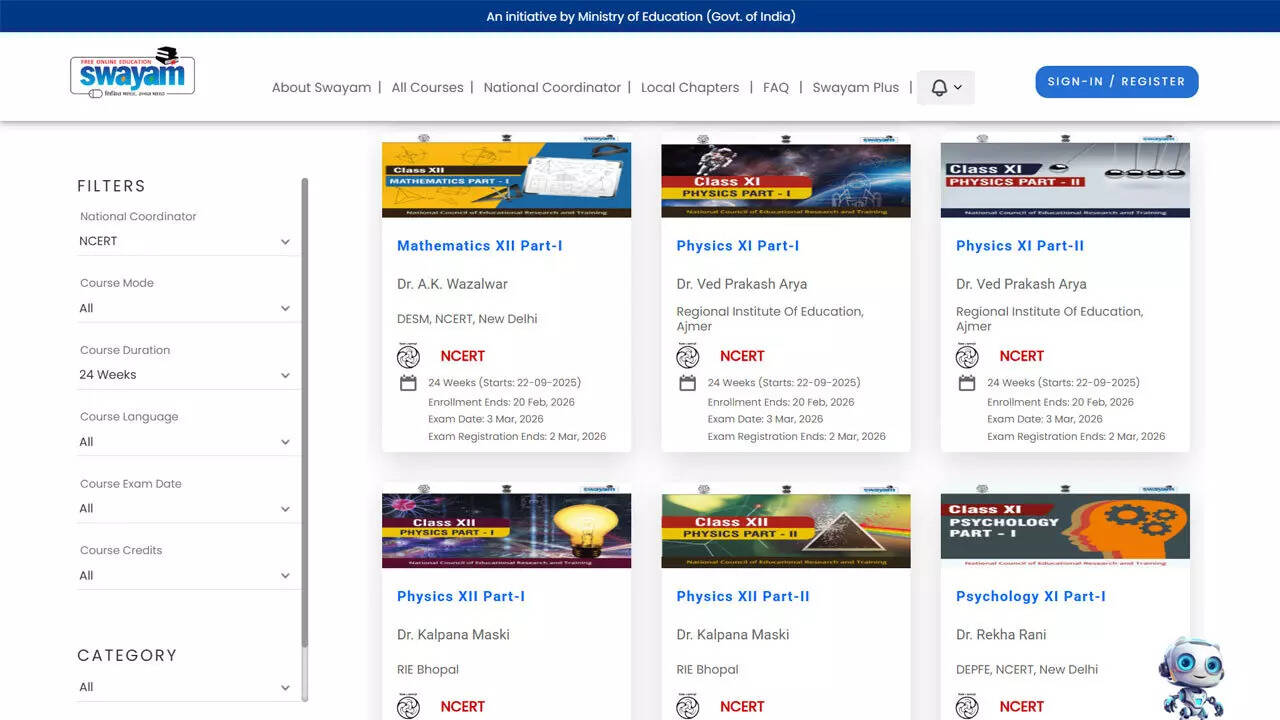1280x720 pixels.
Task: Open the chatbot robot assistant
Action: coord(1191,677)
